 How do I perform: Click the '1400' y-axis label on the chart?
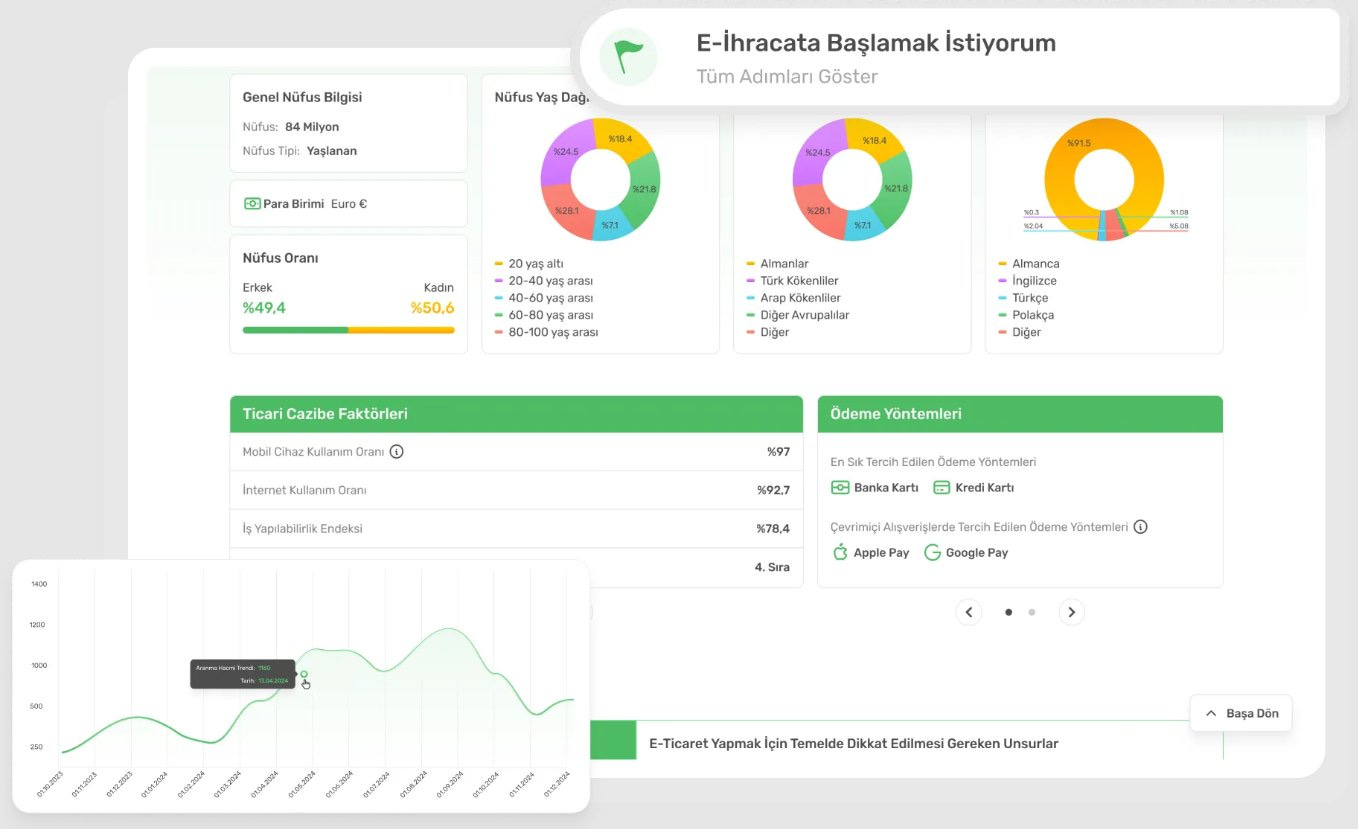pos(38,583)
